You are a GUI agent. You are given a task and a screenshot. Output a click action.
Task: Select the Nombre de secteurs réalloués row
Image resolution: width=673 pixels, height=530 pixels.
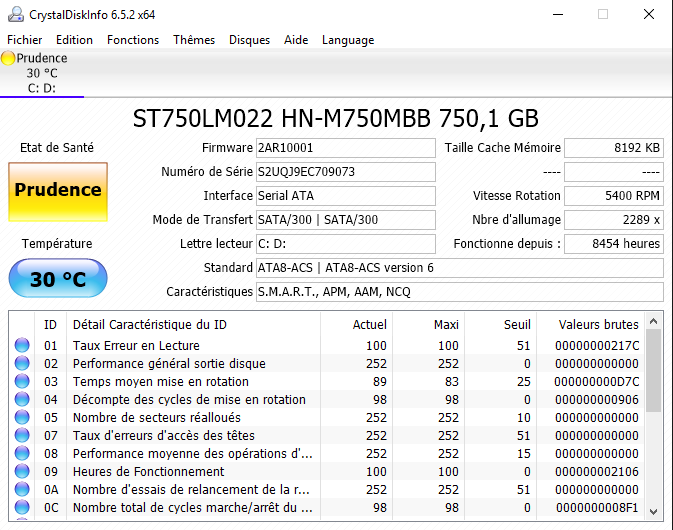pos(327,418)
